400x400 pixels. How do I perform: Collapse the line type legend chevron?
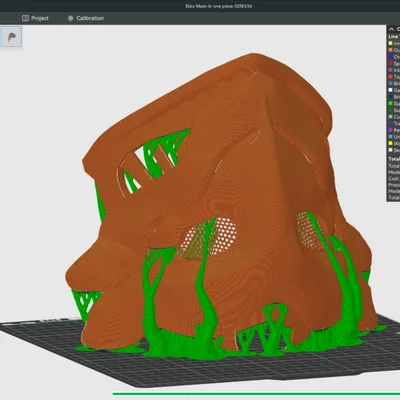point(391,29)
